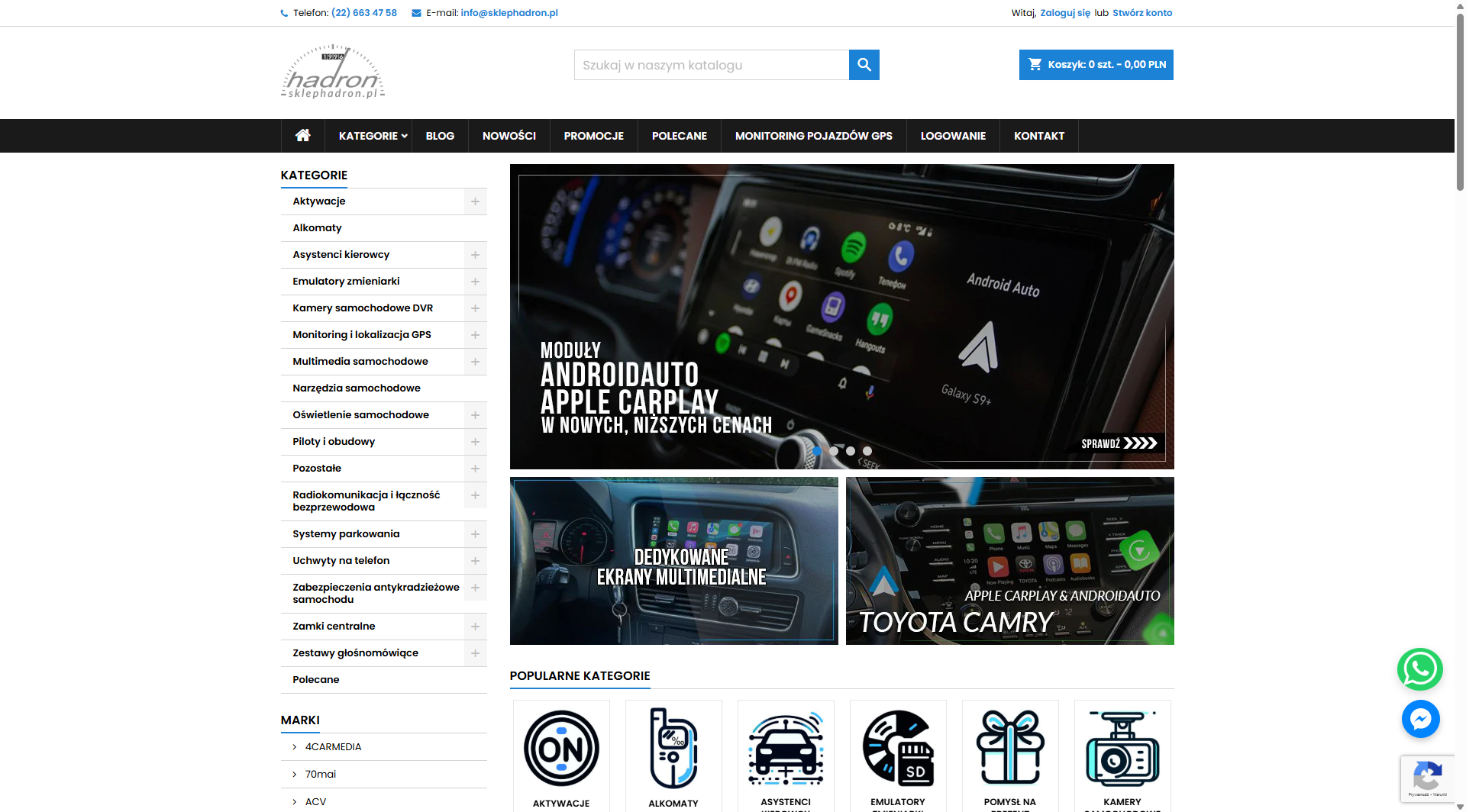
Task: Click the home icon in navigation bar
Action: pyautogui.click(x=302, y=136)
